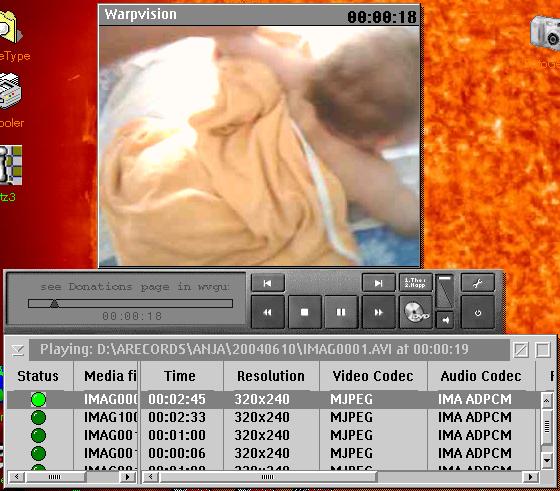Viewport: 560px width, 491px height.
Task: Click inside the video picture area
Action: click(x=259, y=146)
